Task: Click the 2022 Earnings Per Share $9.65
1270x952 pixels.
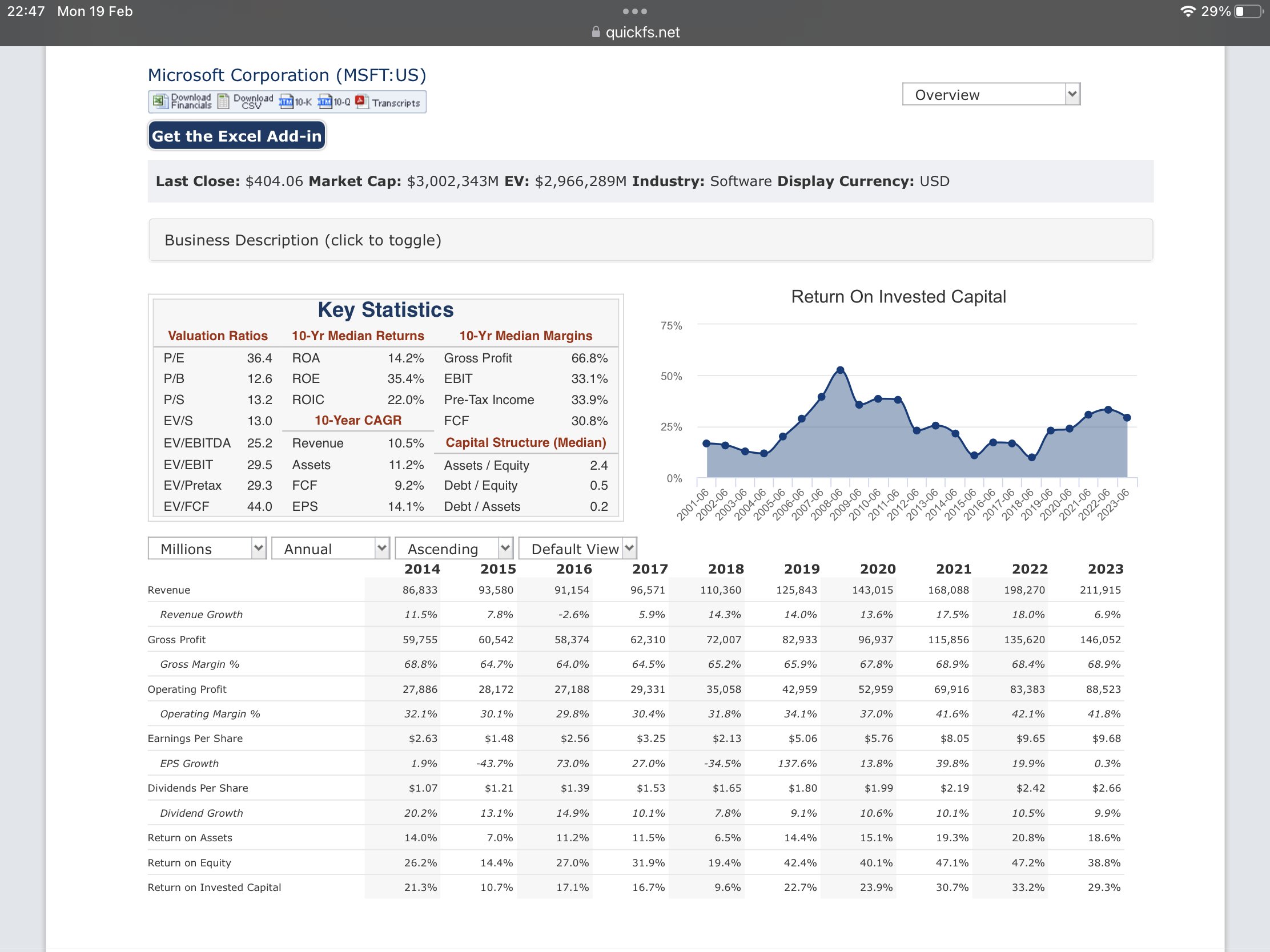Action: pyautogui.click(x=1030, y=739)
